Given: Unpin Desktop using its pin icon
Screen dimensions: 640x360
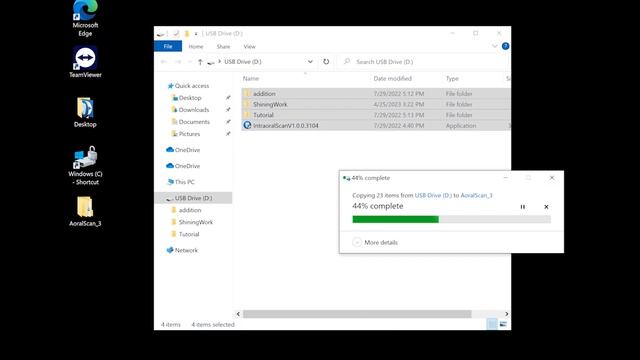Looking at the screenshot, I should tap(228, 98).
